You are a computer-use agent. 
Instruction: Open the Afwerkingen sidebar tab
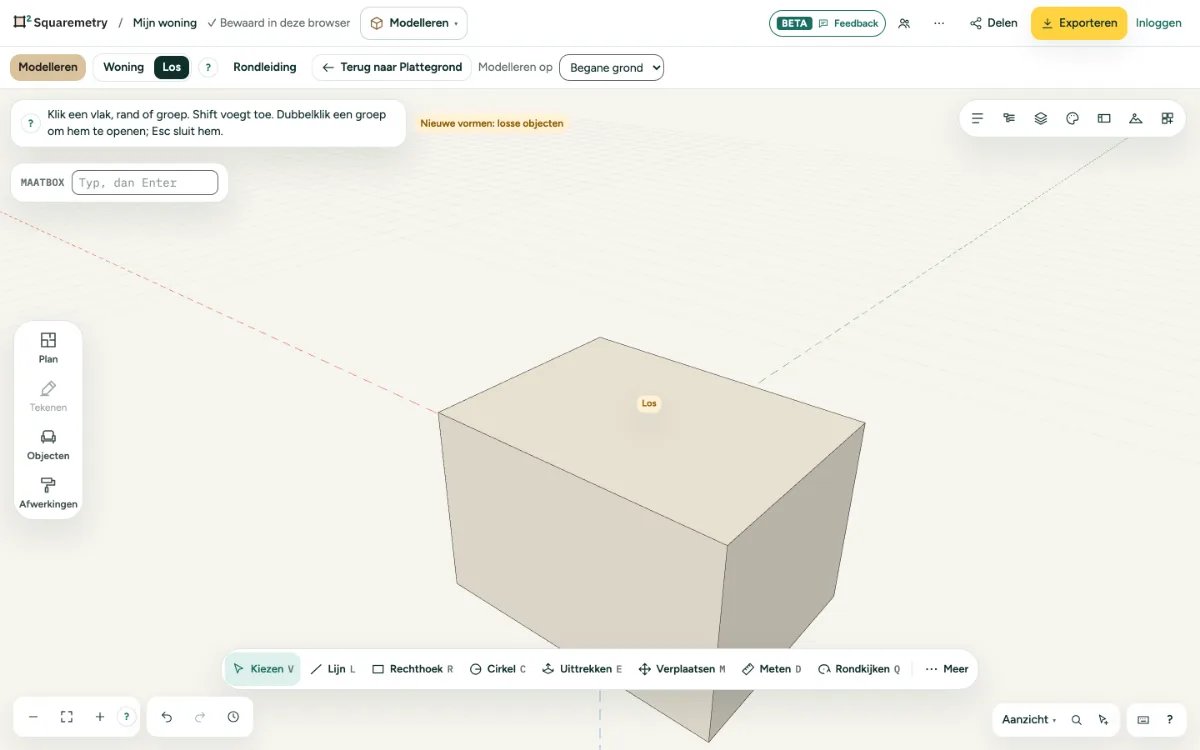click(x=48, y=492)
